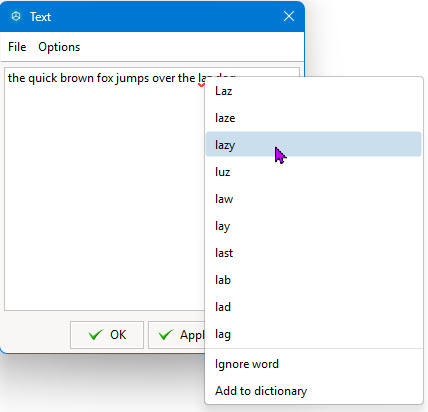The image size is (428, 412).
Task: Click inside the text editing area
Action: (x=104, y=193)
